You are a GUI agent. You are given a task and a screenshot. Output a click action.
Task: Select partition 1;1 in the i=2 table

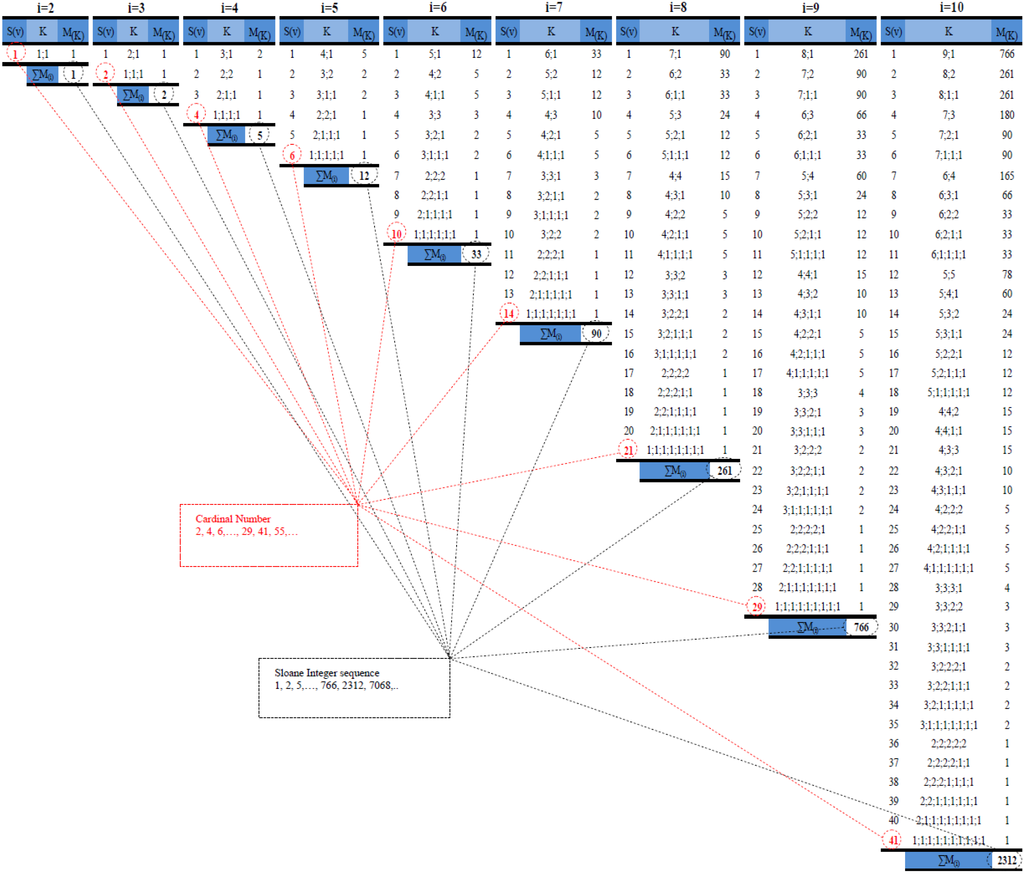point(42,54)
